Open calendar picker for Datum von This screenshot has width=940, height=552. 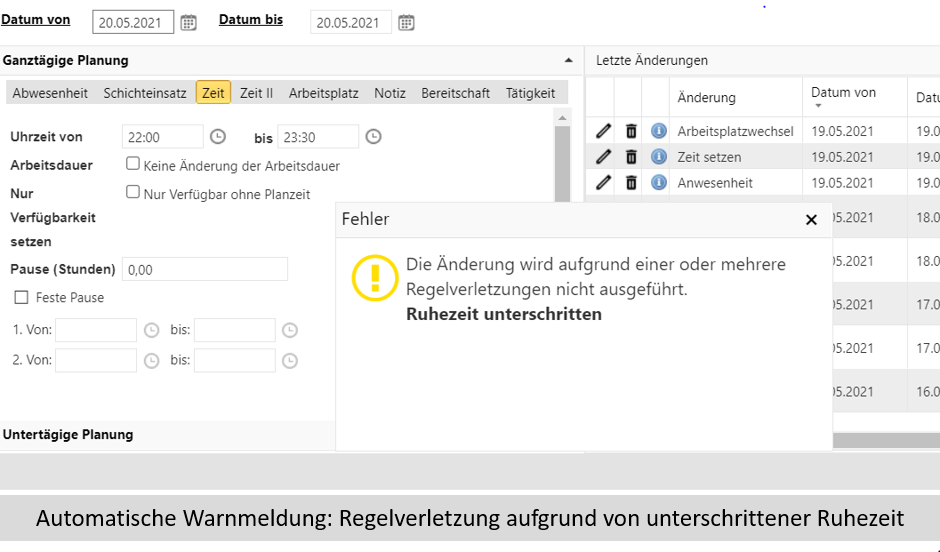coord(188,23)
